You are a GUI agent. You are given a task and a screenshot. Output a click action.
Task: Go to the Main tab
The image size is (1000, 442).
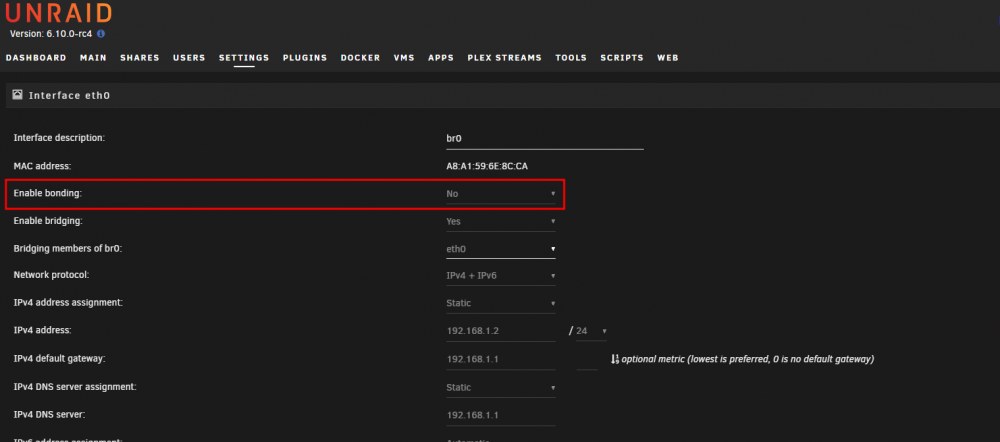tap(93, 57)
